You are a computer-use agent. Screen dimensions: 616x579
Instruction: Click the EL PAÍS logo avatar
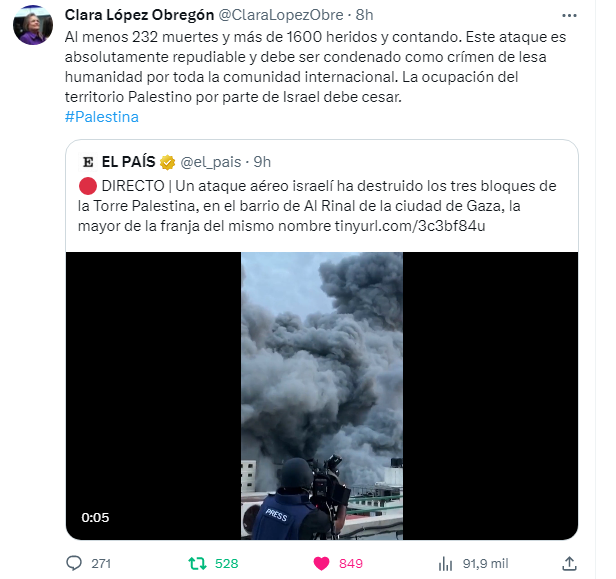88,162
